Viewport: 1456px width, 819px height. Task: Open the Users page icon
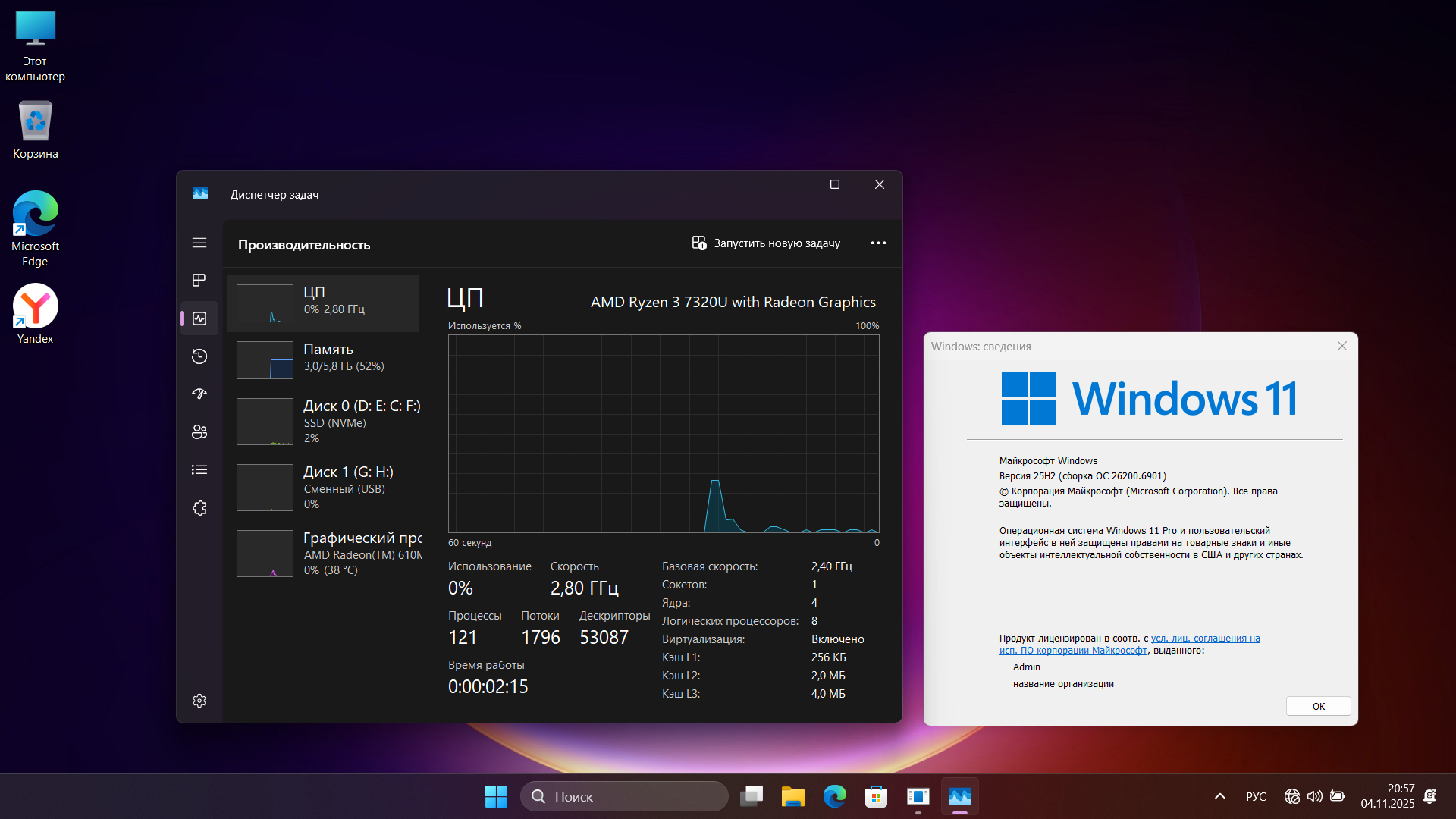199,432
